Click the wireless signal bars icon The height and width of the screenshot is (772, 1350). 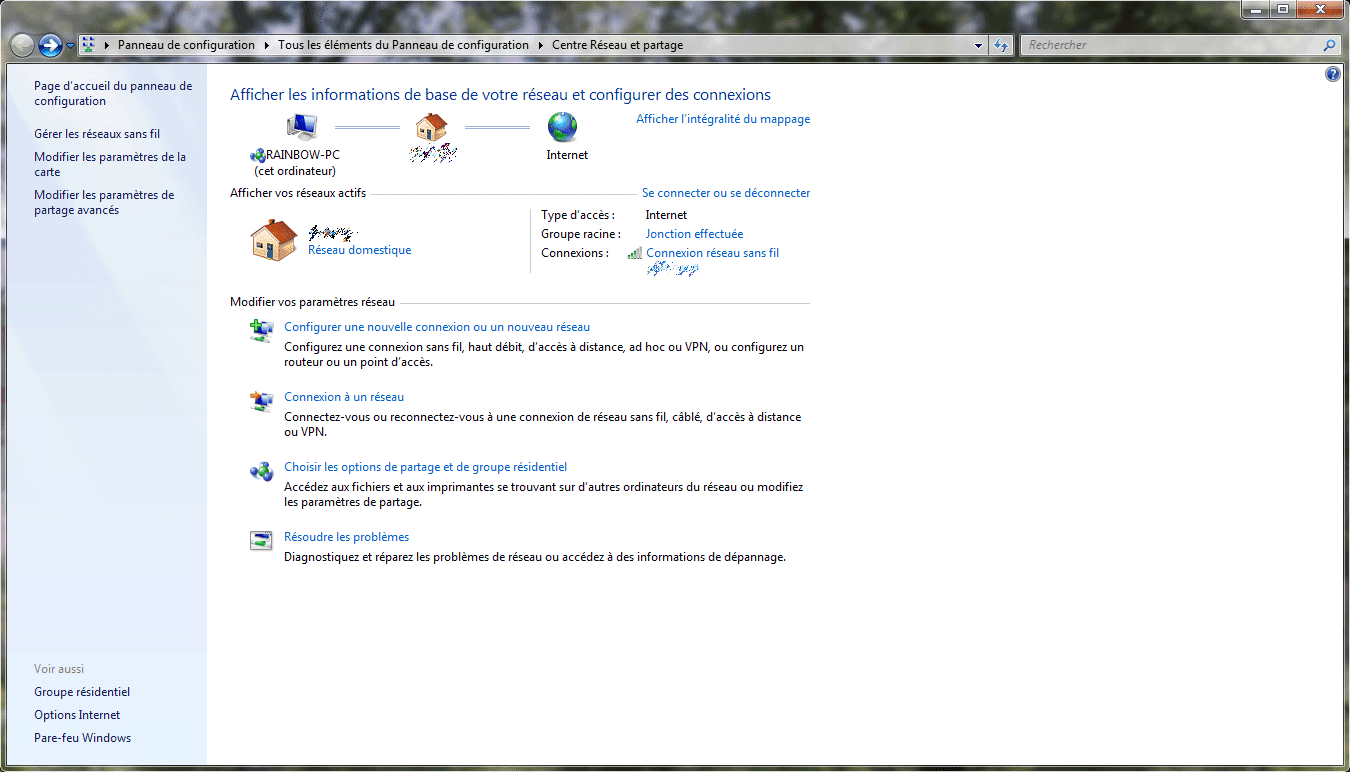coord(634,253)
